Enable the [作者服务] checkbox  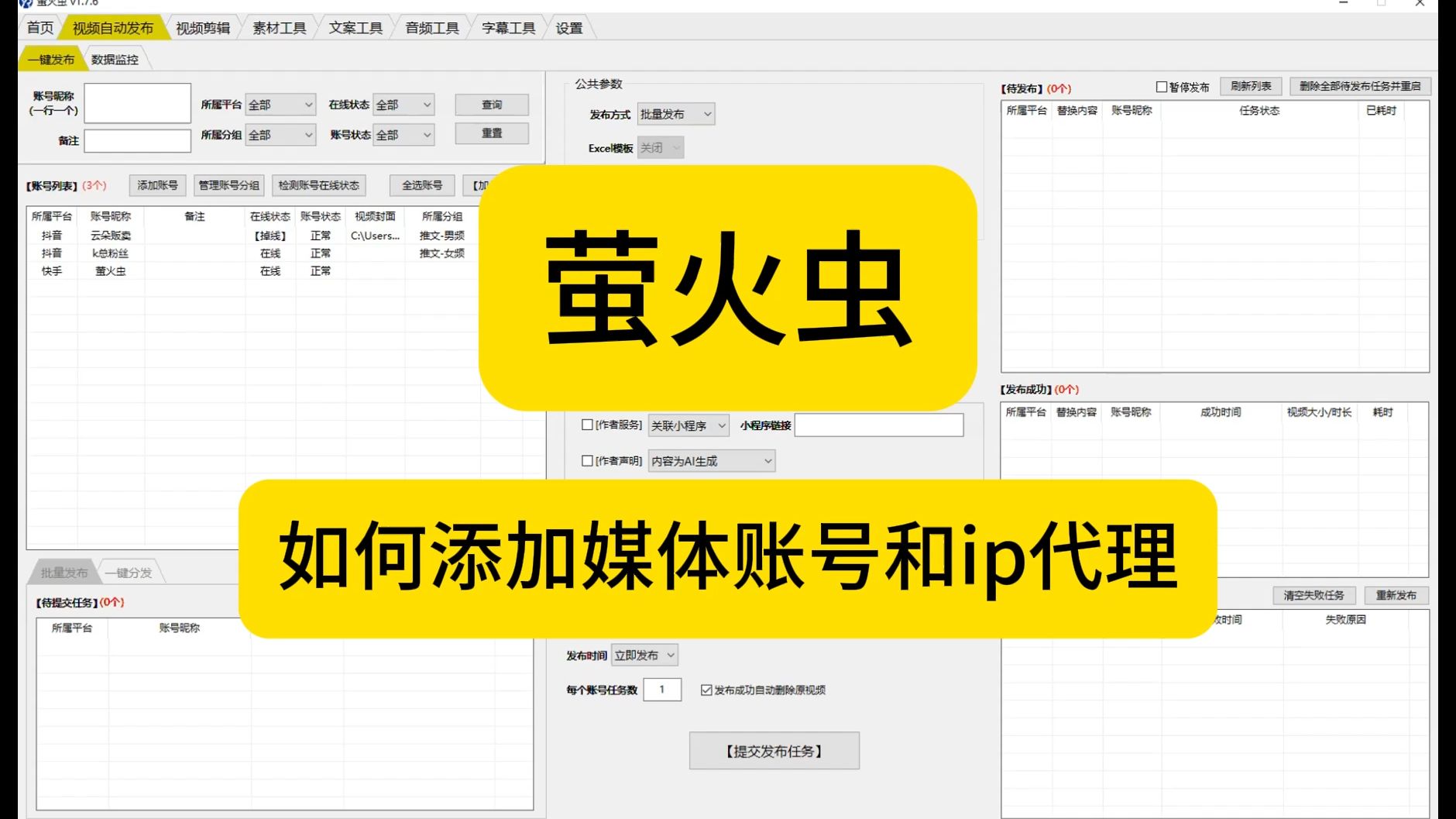pyautogui.click(x=588, y=425)
